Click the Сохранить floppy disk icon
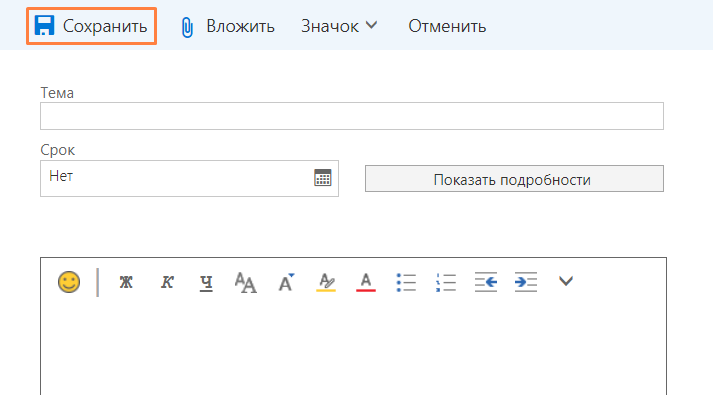The height and width of the screenshot is (395, 713). tap(45, 25)
